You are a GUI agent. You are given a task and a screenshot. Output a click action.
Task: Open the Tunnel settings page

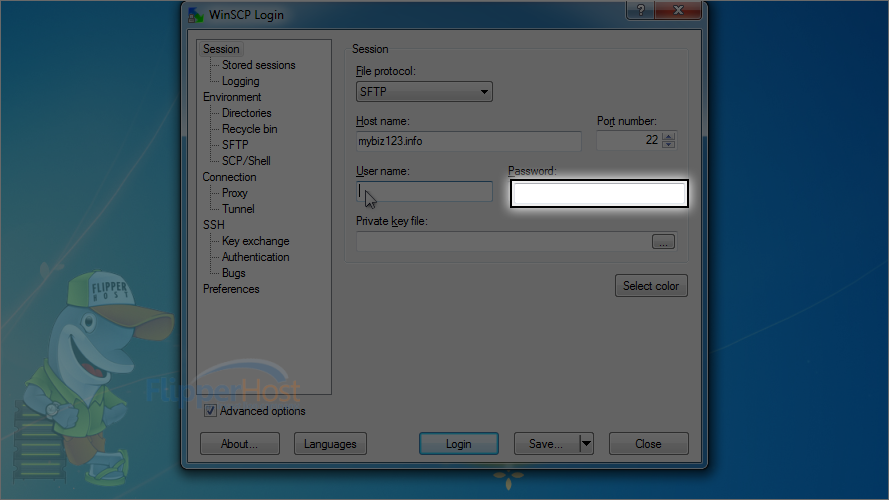(238, 209)
